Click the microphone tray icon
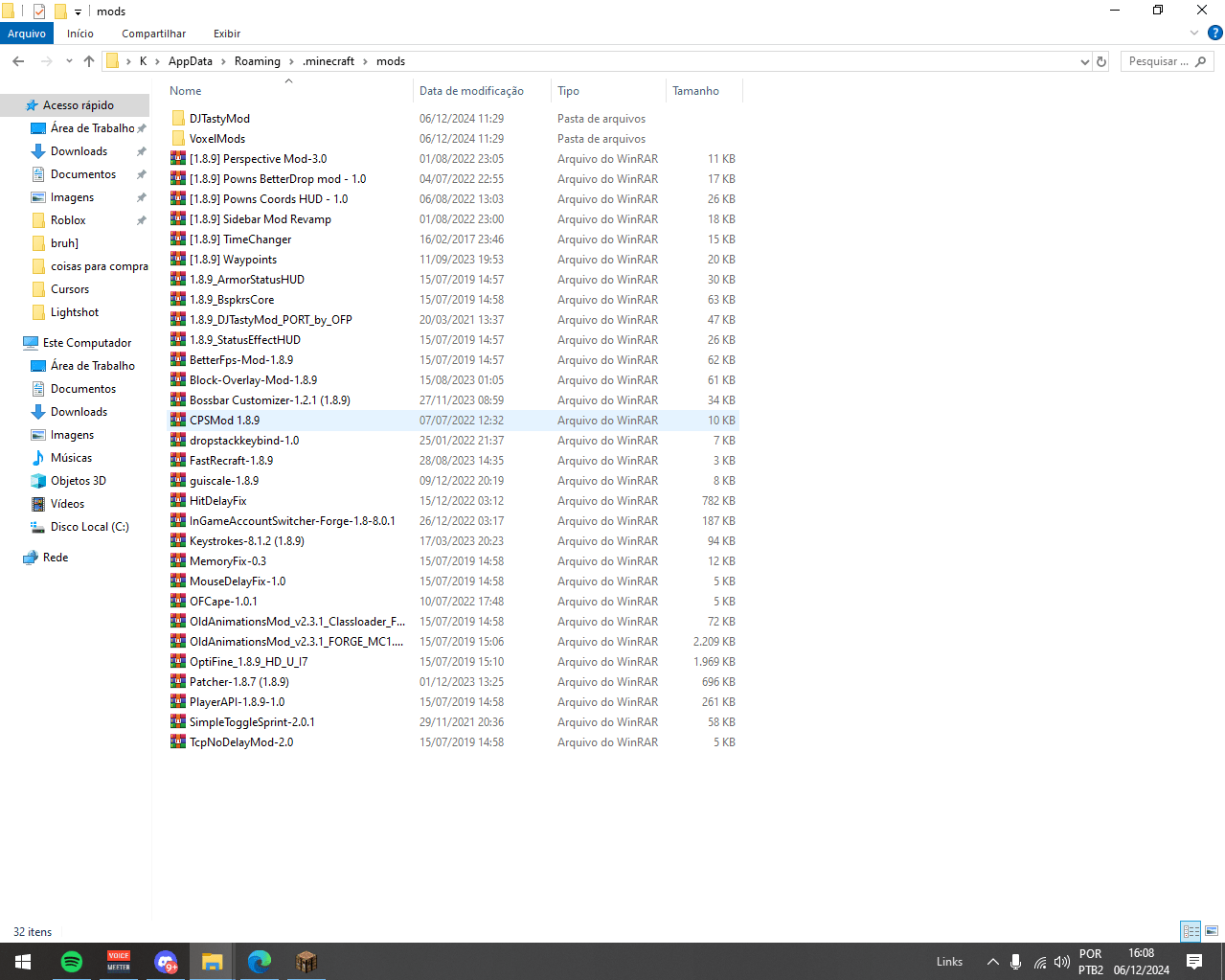 tap(1015, 962)
